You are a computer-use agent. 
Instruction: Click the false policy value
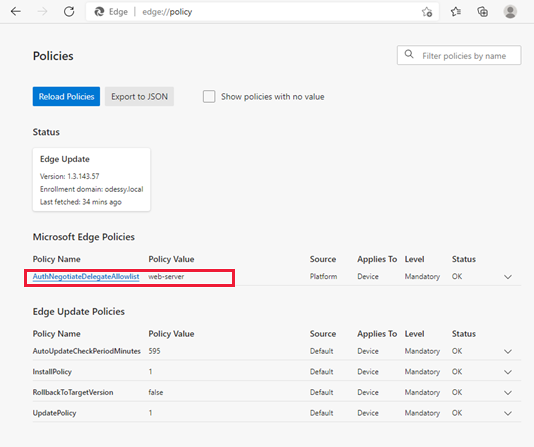(x=156, y=392)
